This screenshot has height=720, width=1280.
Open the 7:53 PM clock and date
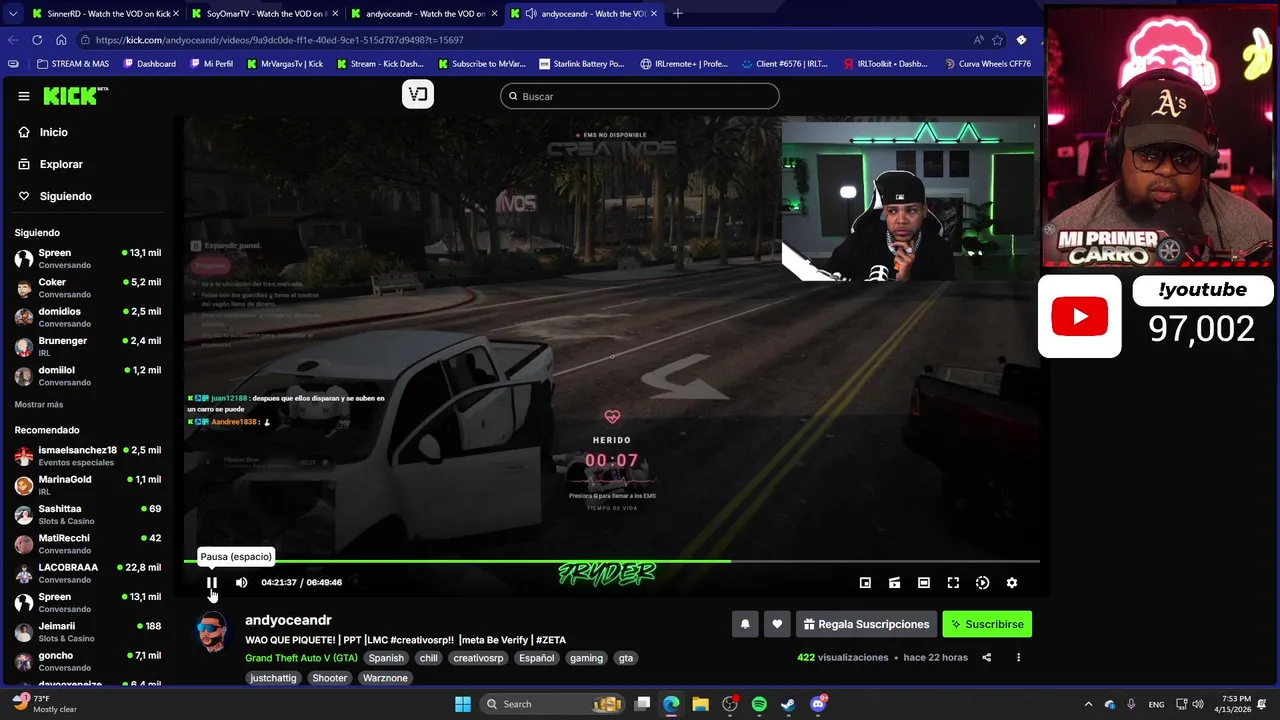coord(1235,704)
